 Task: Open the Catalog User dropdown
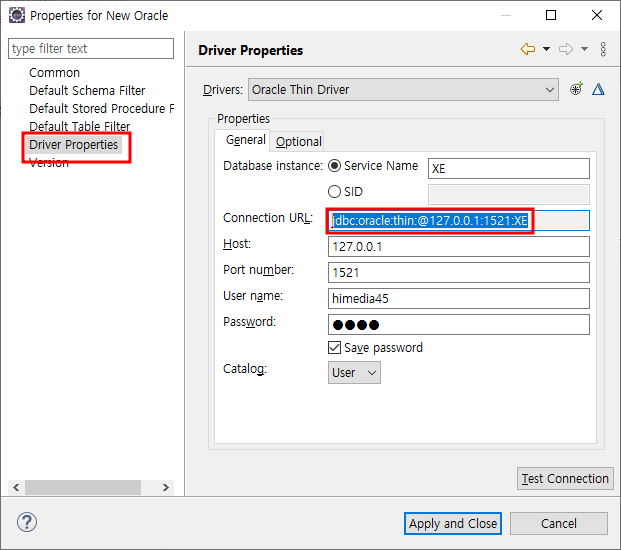coord(354,372)
